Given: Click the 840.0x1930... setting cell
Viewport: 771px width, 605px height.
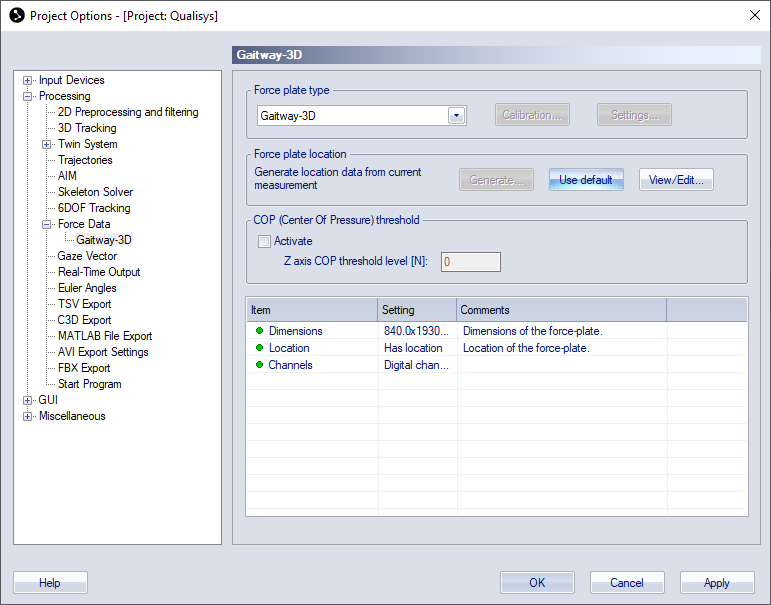Looking at the screenshot, I should (416, 331).
